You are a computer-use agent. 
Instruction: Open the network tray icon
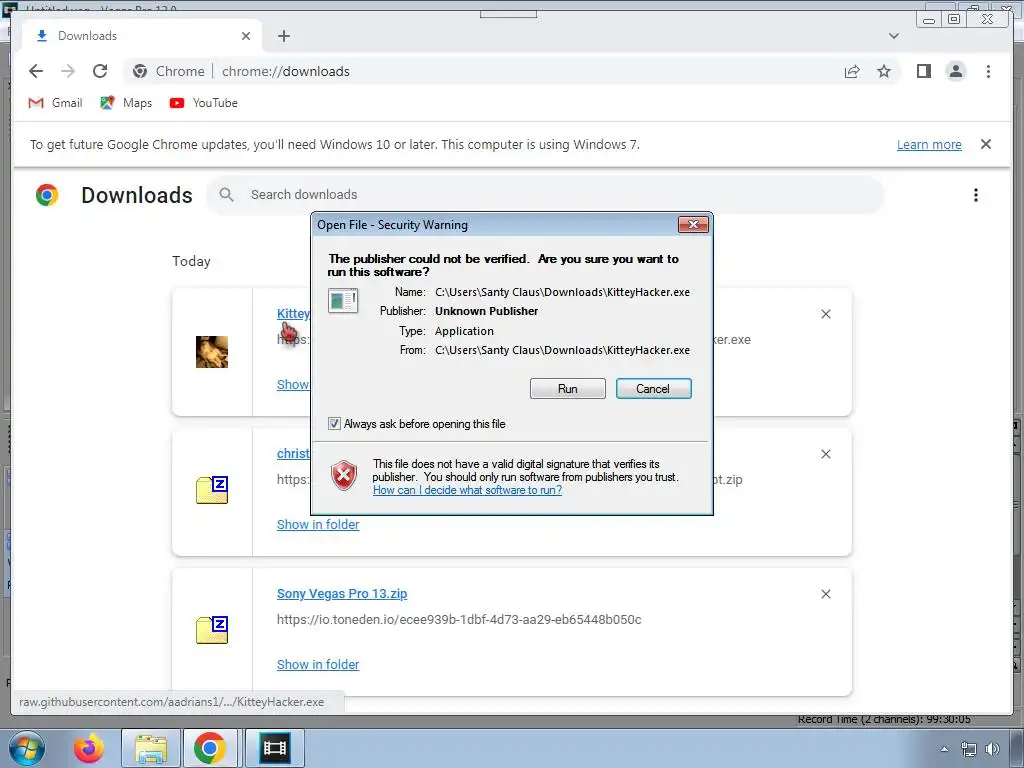968,749
